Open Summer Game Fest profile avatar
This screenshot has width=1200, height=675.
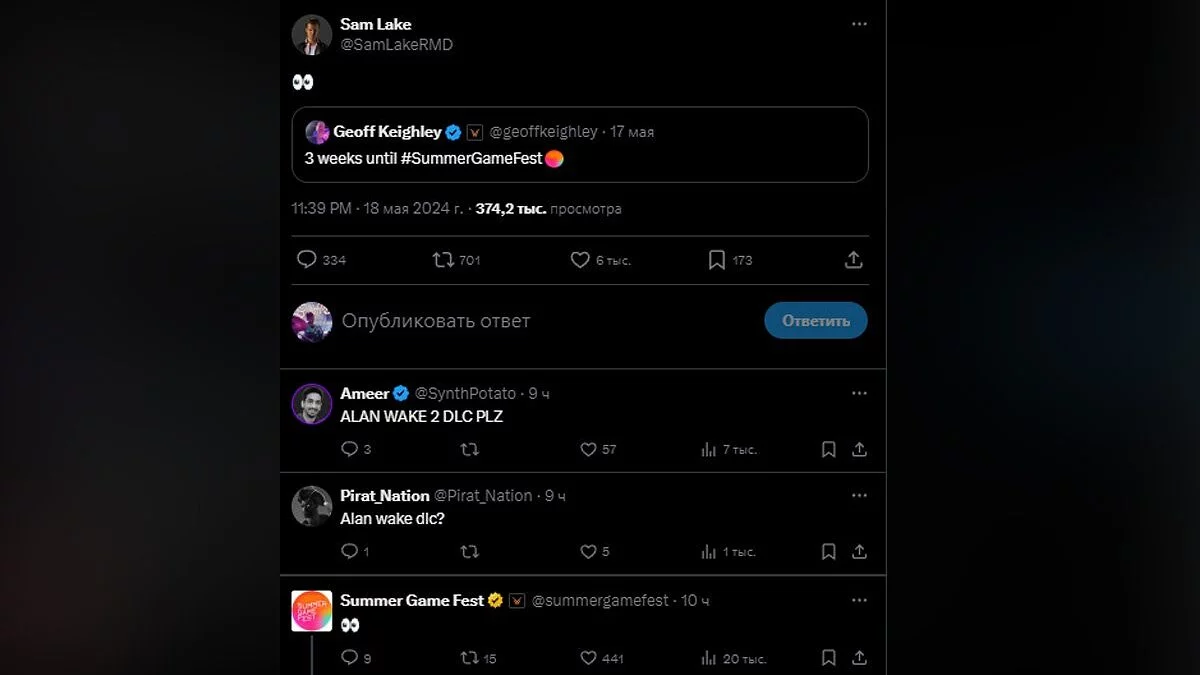tap(311, 610)
